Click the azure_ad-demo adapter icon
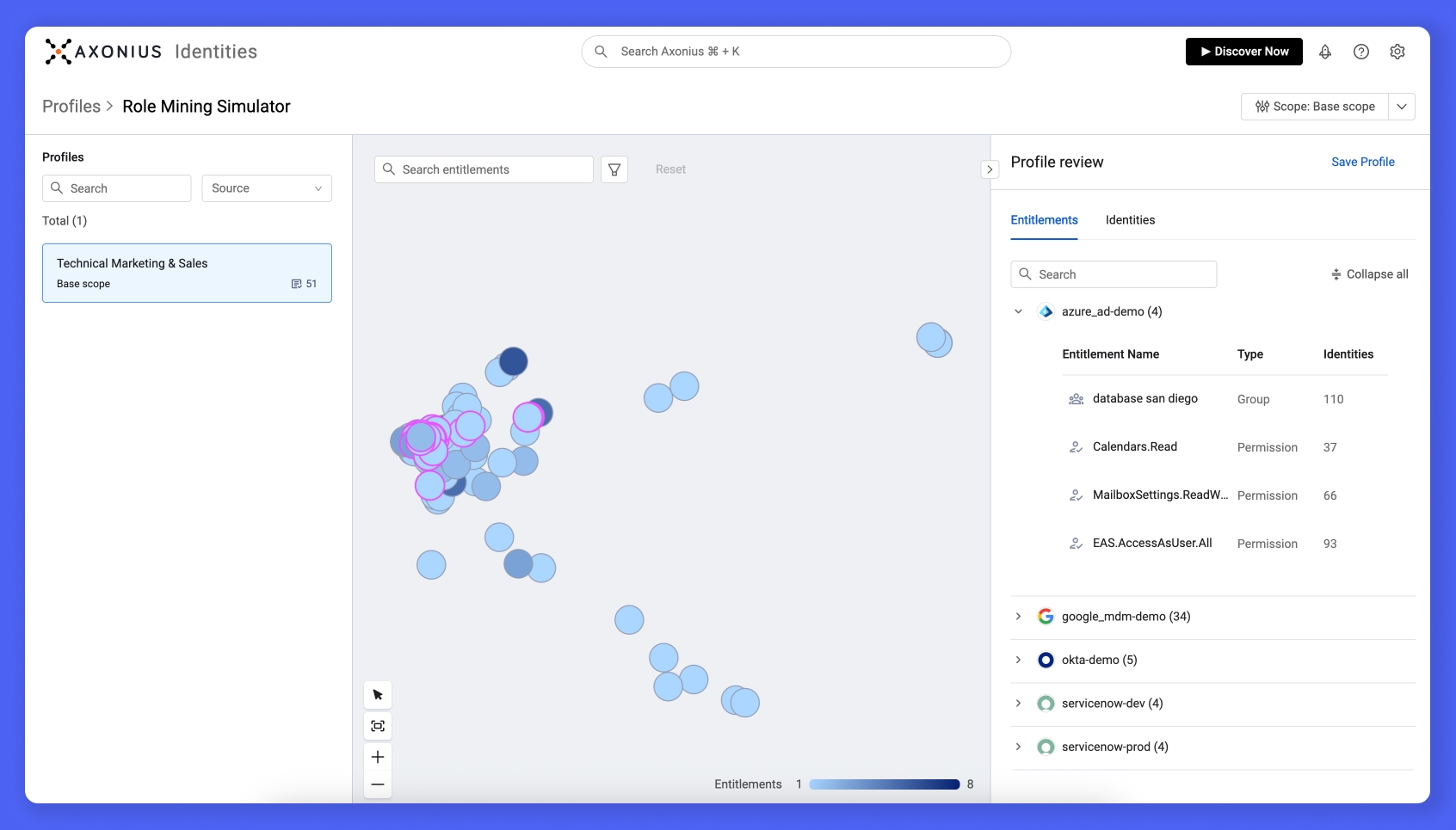The width and height of the screenshot is (1456, 830). (x=1046, y=311)
